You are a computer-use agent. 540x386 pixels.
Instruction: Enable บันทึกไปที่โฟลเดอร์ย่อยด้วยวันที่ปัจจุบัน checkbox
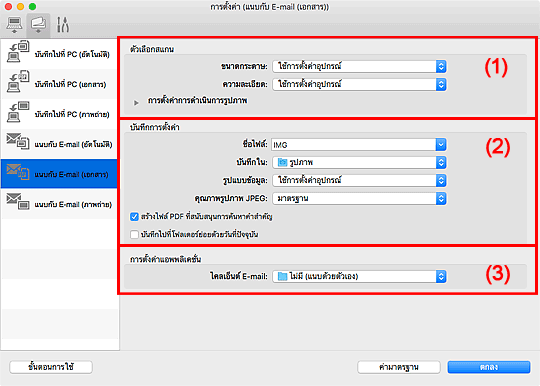point(134,234)
